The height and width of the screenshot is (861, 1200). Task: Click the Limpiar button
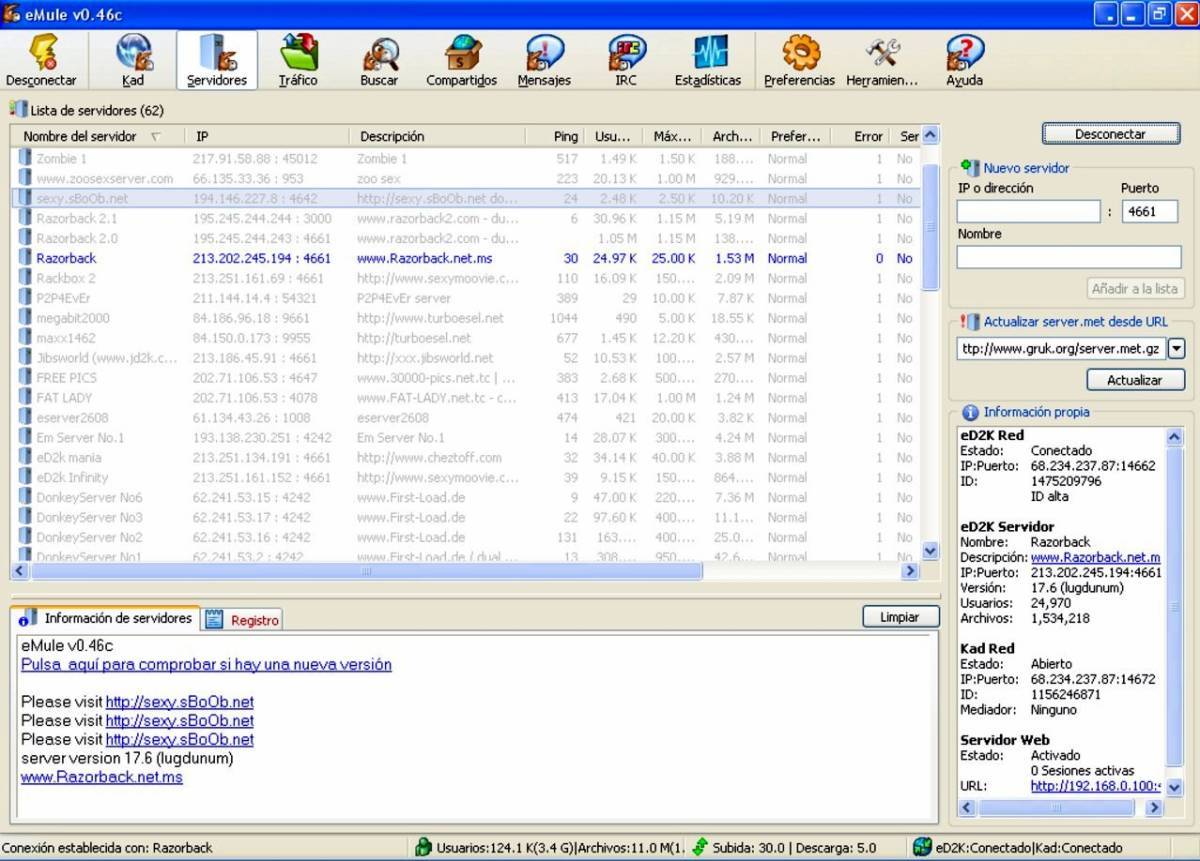[x=900, y=618]
